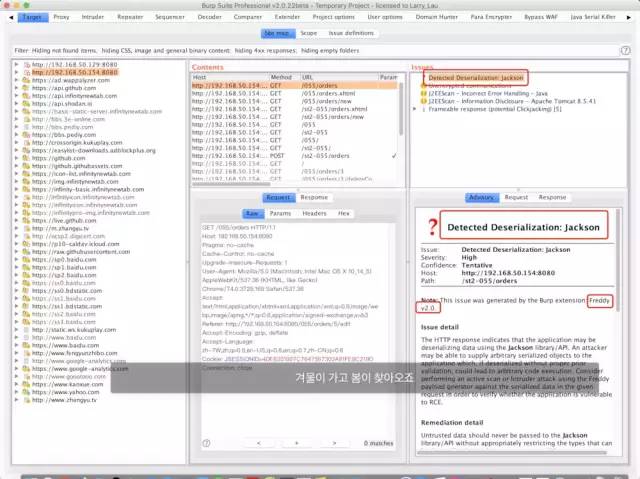Click the search help icon below request
640x479 pixels.
click(207, 443)
